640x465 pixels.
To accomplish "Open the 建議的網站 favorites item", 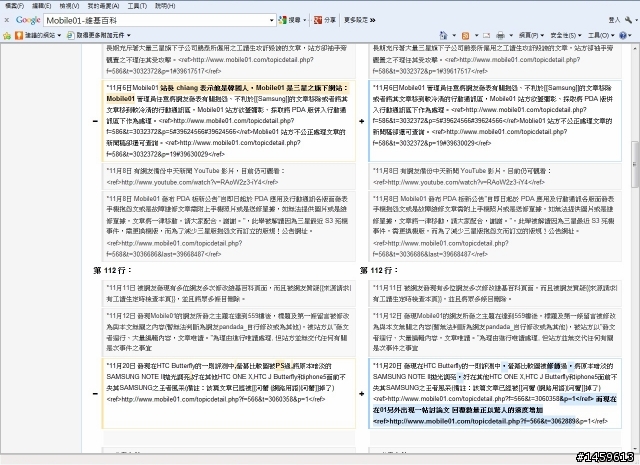I will point(38,36).
